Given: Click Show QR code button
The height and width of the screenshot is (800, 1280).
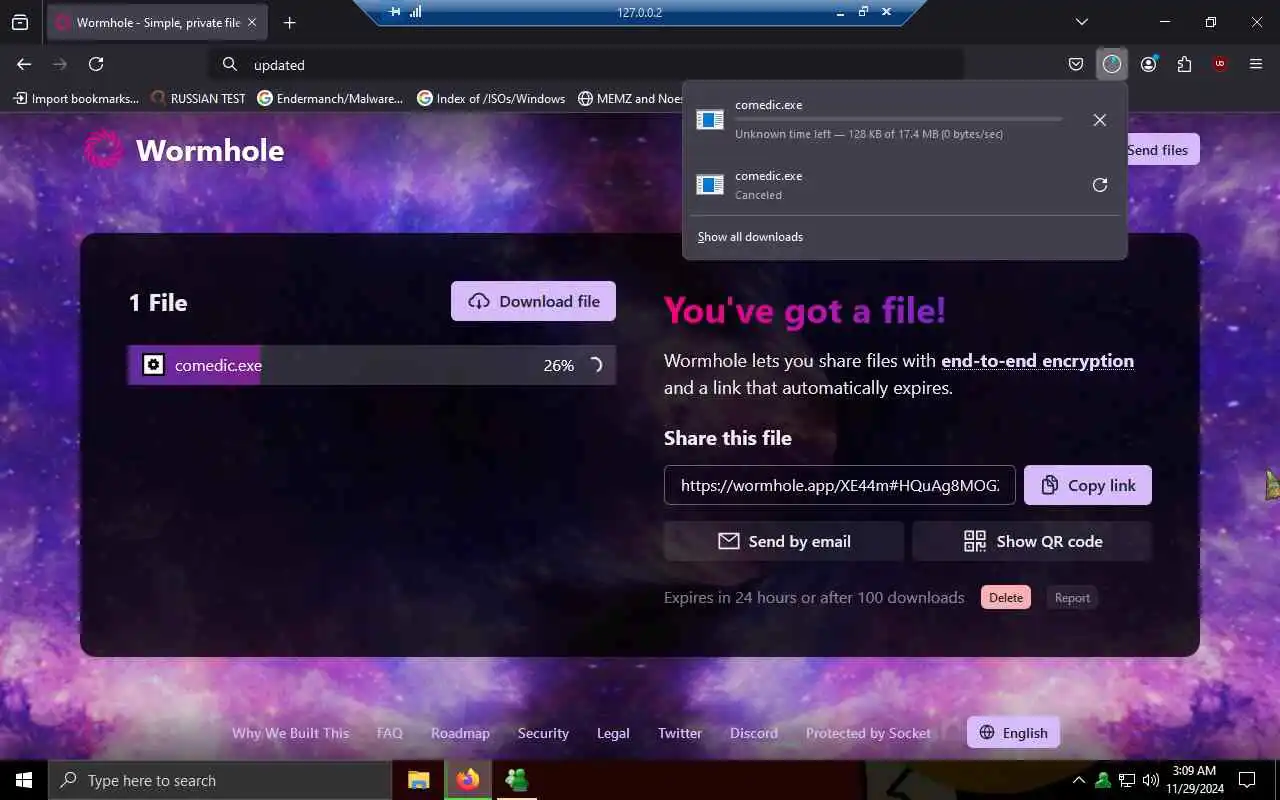Looking at the screenshot, I should [x=1032, y=541].
